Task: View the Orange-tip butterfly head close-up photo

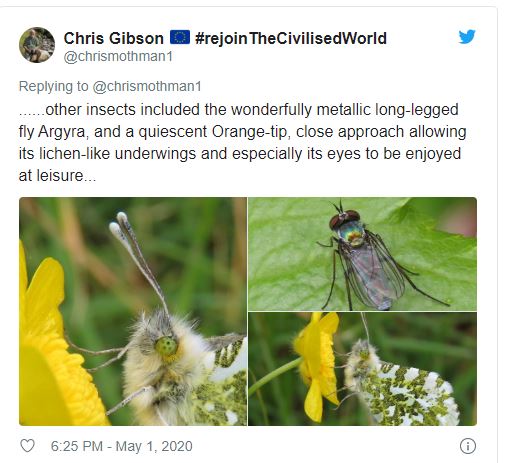Action: (x=133, y=311)
